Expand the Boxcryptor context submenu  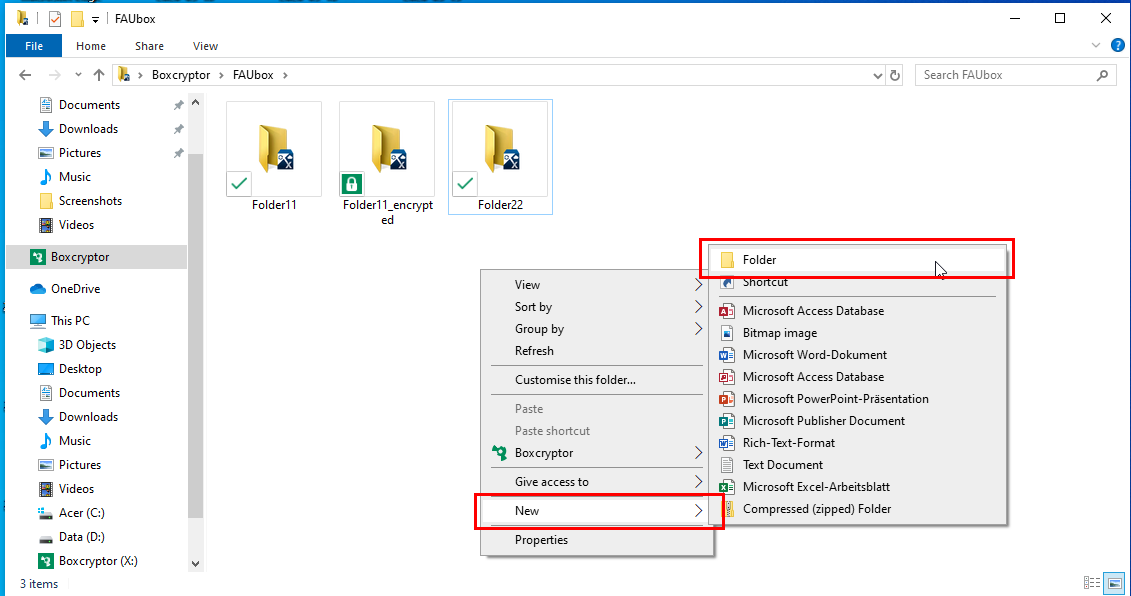[597, 453]
